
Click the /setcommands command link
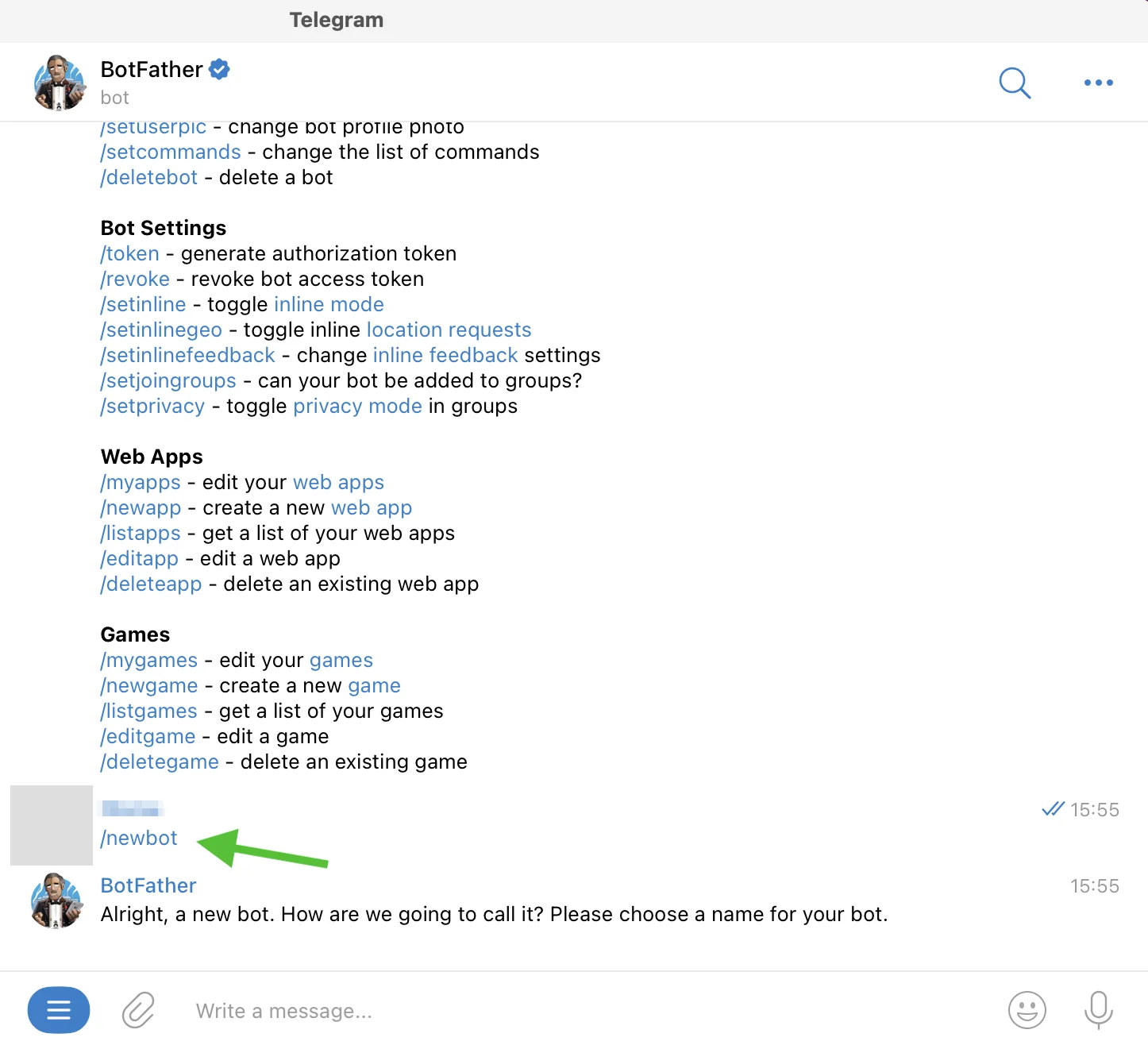171,152
